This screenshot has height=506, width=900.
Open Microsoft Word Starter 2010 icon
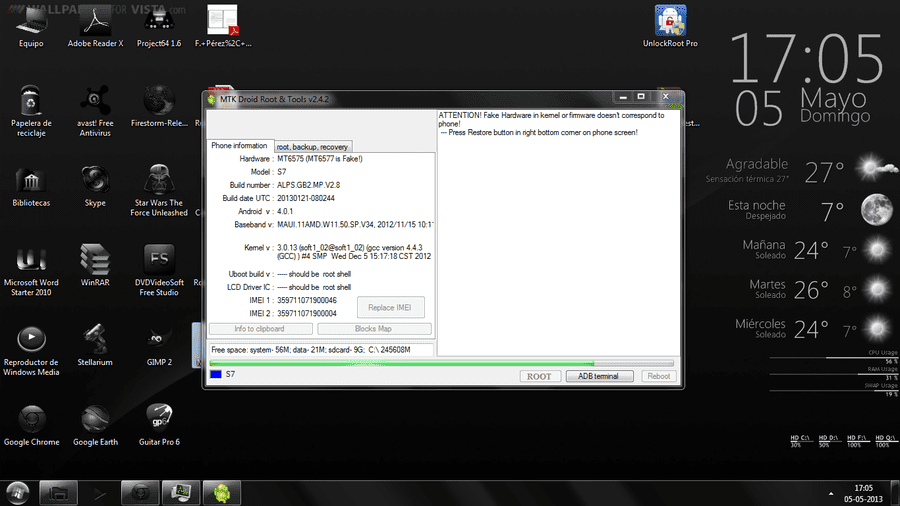(x=31, y=271)
